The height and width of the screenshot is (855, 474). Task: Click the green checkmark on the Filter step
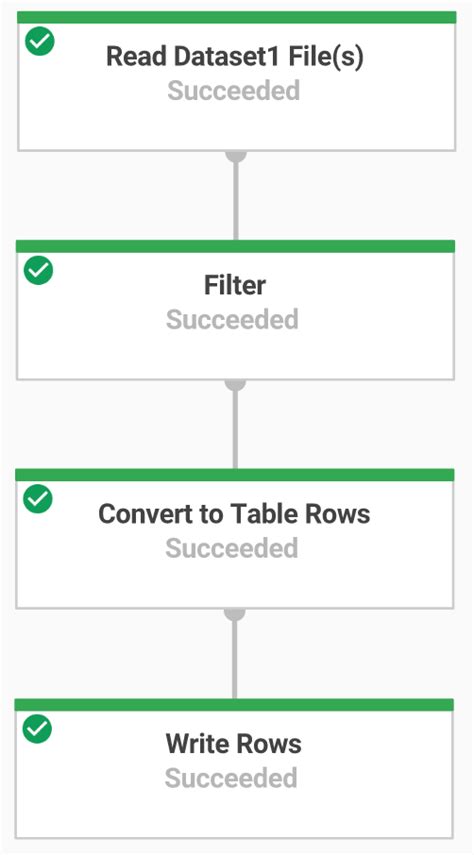[39, 271]
